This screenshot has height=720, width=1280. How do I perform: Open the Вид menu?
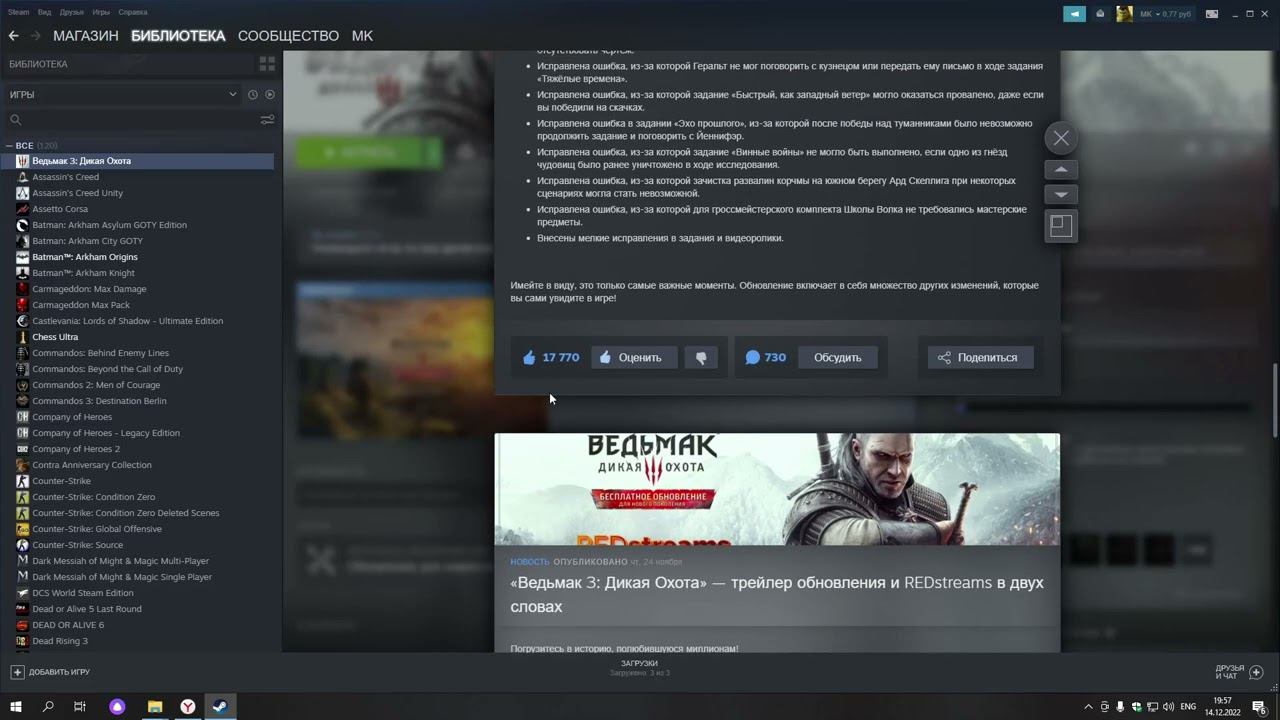pyautogui.click(x=44, y=12)
